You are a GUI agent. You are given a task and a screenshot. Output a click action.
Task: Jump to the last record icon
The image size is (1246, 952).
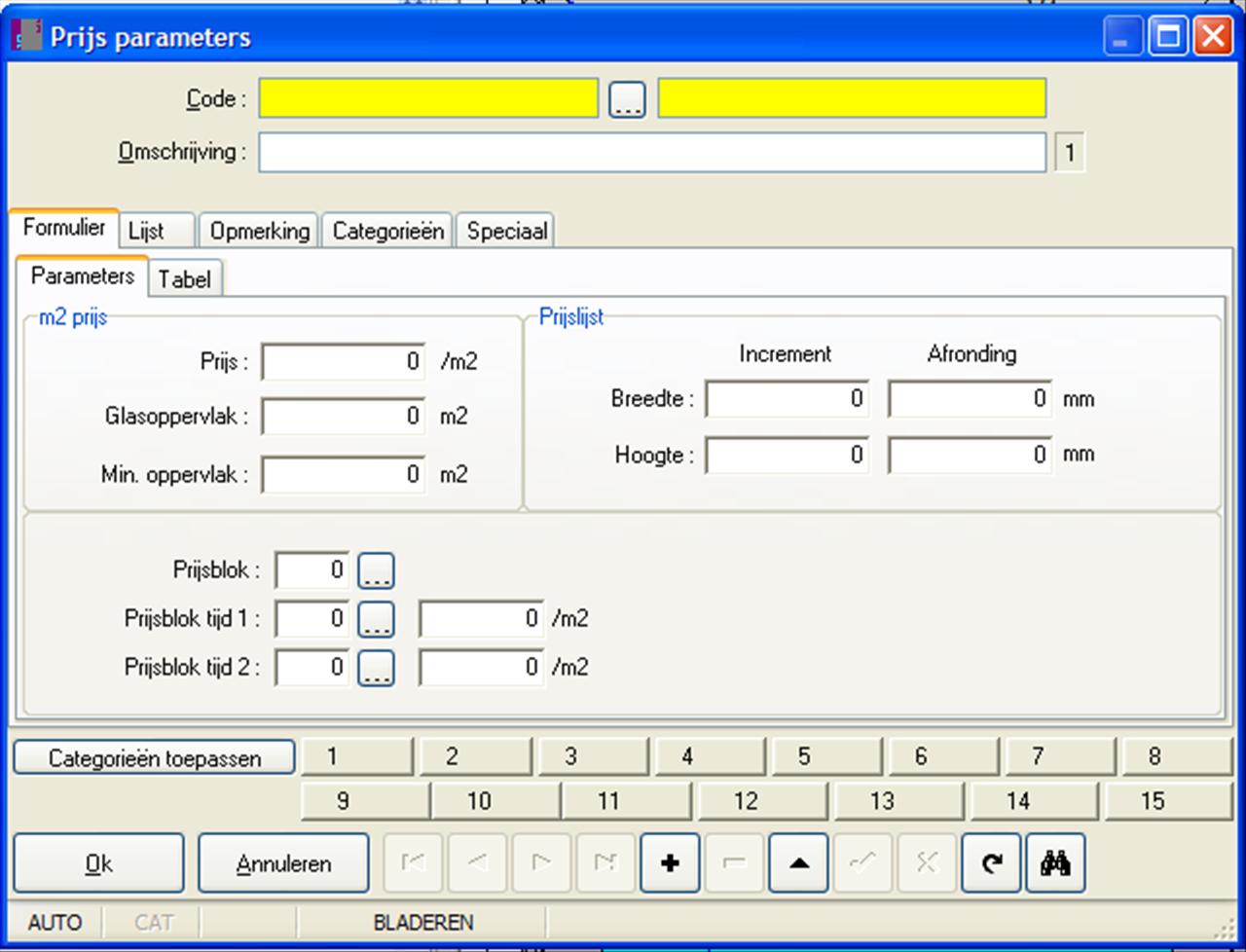tap(605, 863)
